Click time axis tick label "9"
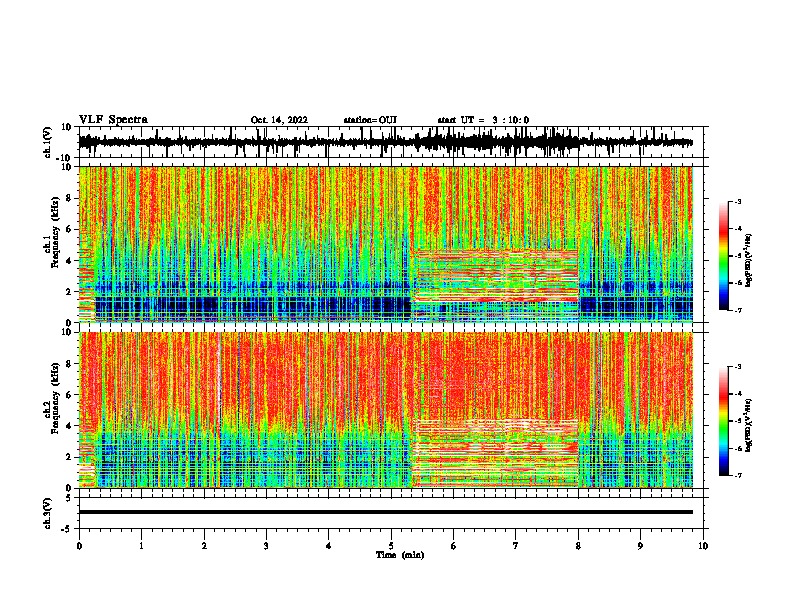Viewport: 792px width, 612px height. coord(640,546)
